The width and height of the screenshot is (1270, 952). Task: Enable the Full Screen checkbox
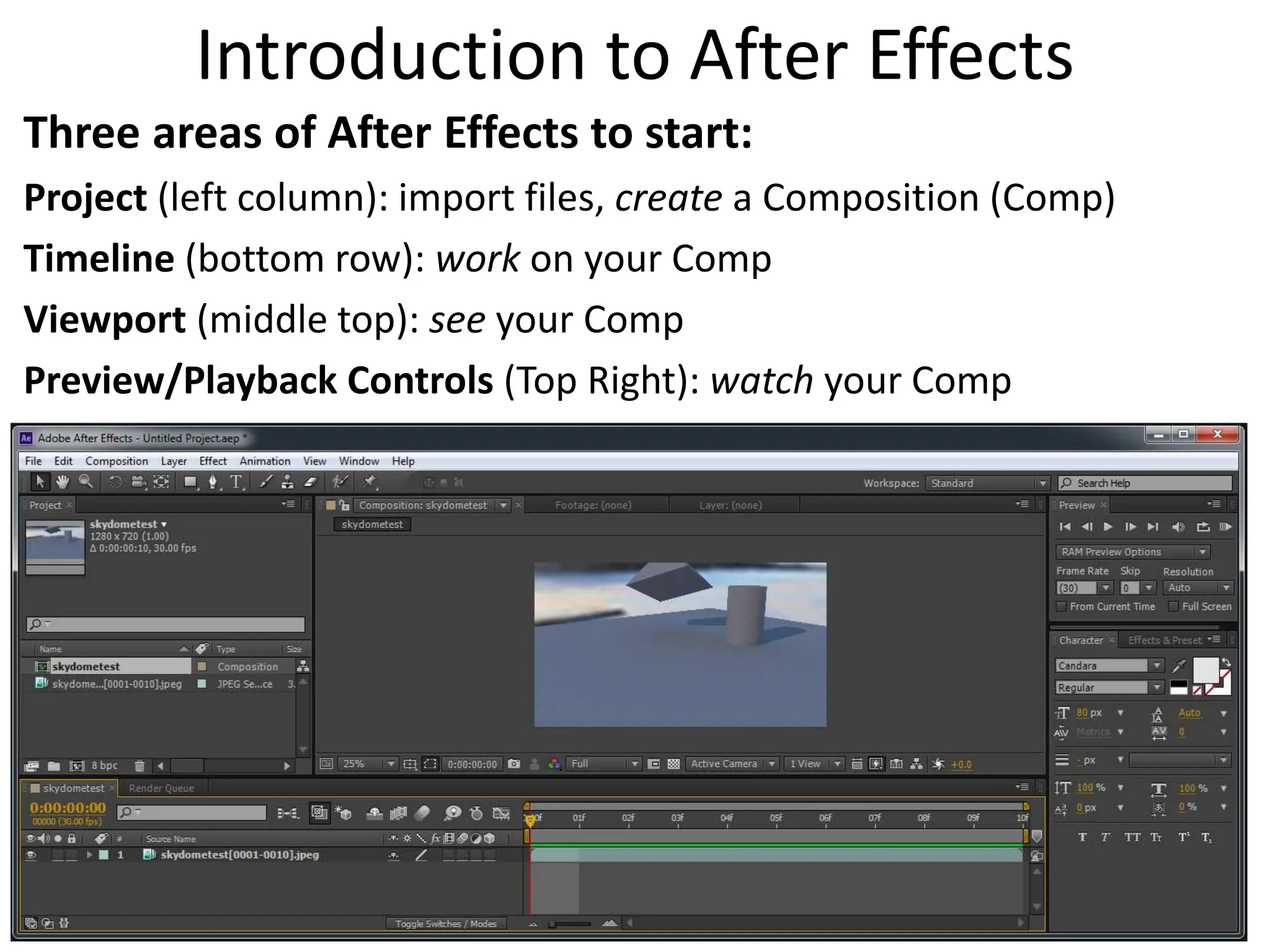pos(1173,606)
